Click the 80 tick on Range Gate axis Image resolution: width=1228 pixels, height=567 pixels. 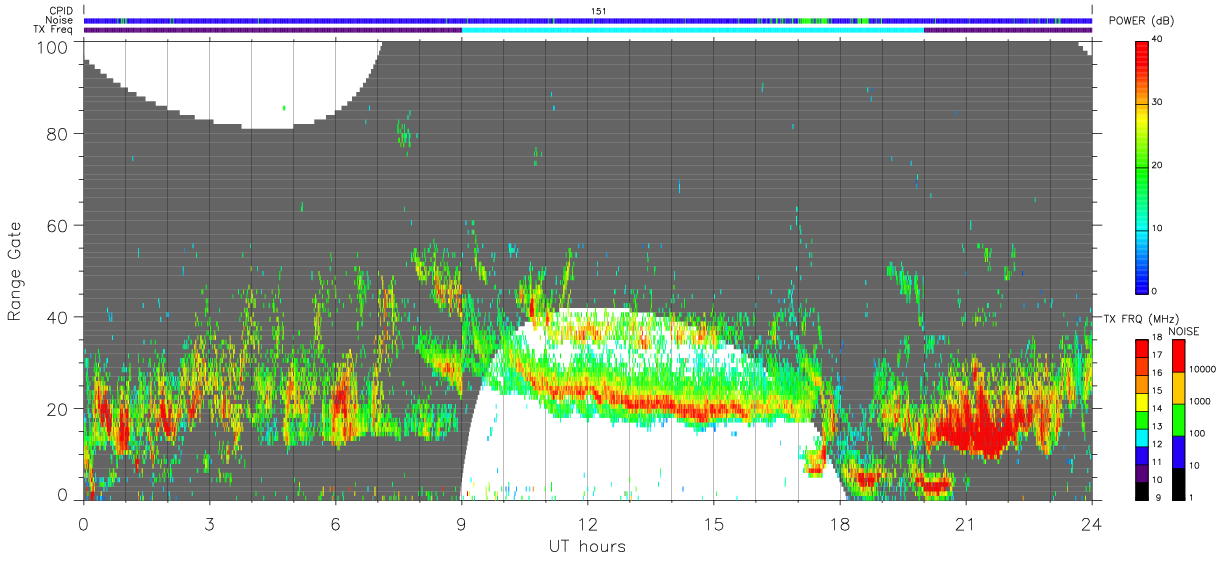(x=59, y=133)
